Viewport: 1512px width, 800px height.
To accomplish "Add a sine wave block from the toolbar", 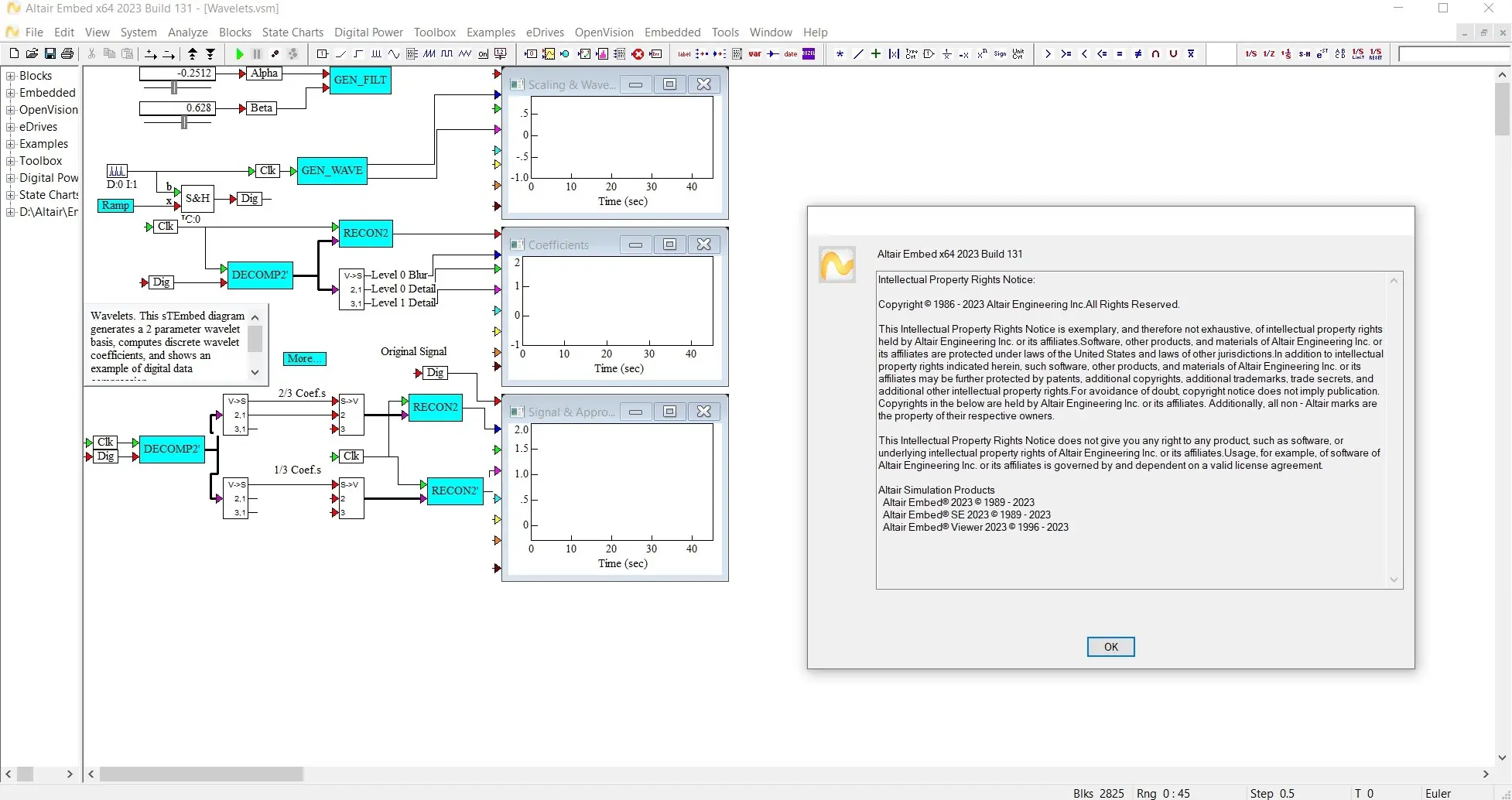I will point(394,53).
